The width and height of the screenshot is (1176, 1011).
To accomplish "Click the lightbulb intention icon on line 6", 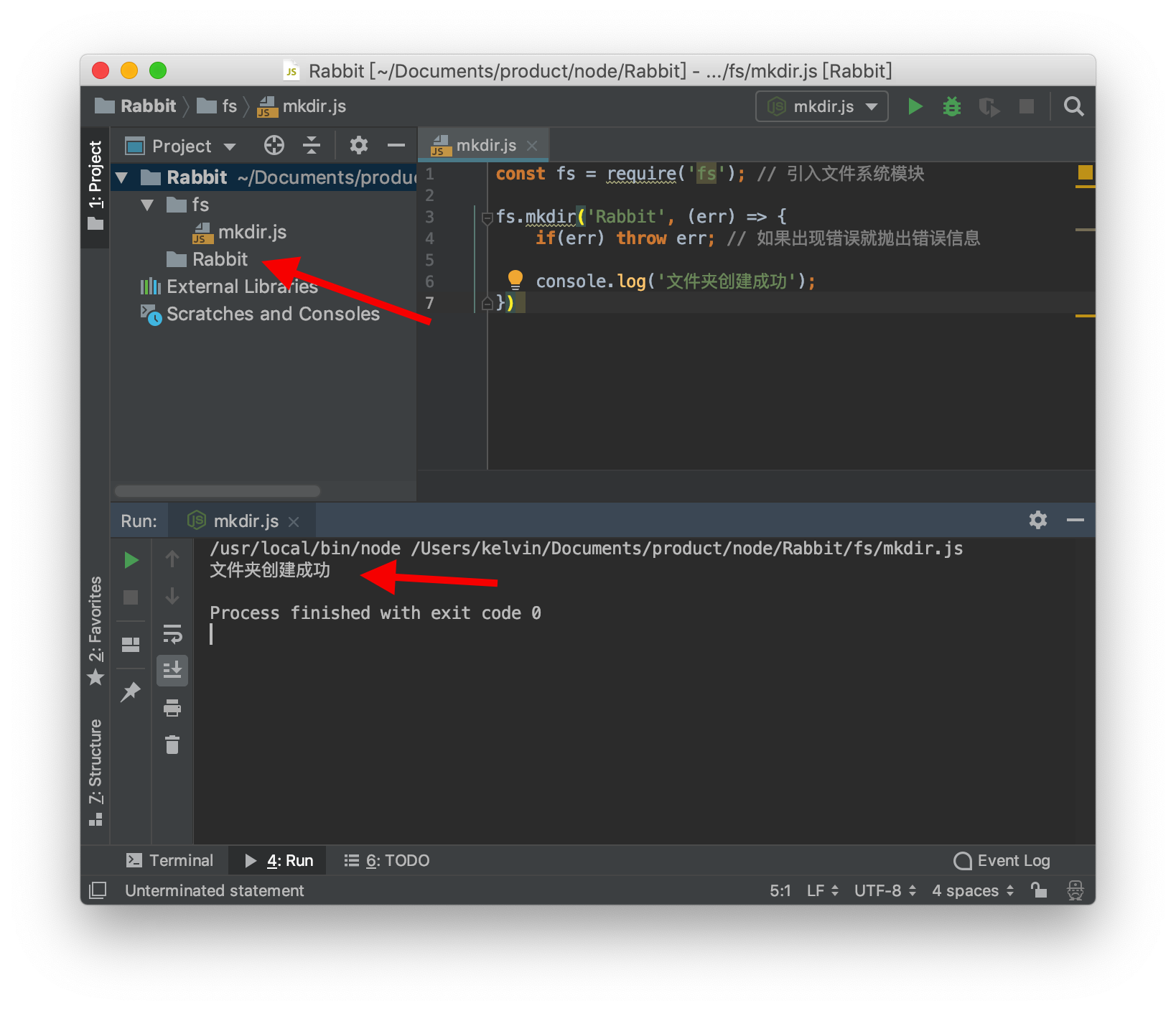I will point(514,280).
